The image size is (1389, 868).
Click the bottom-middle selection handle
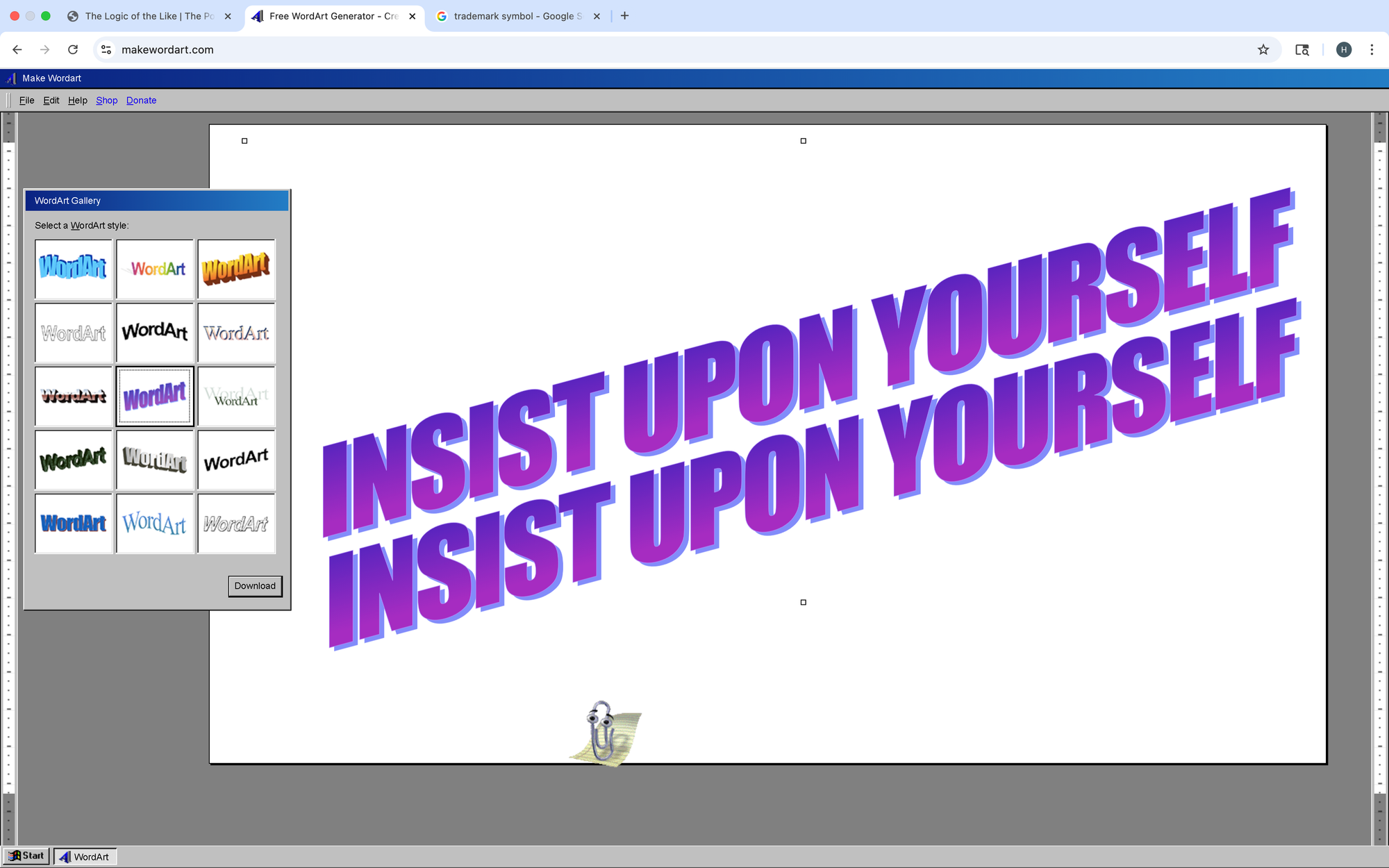coord(804,602)
